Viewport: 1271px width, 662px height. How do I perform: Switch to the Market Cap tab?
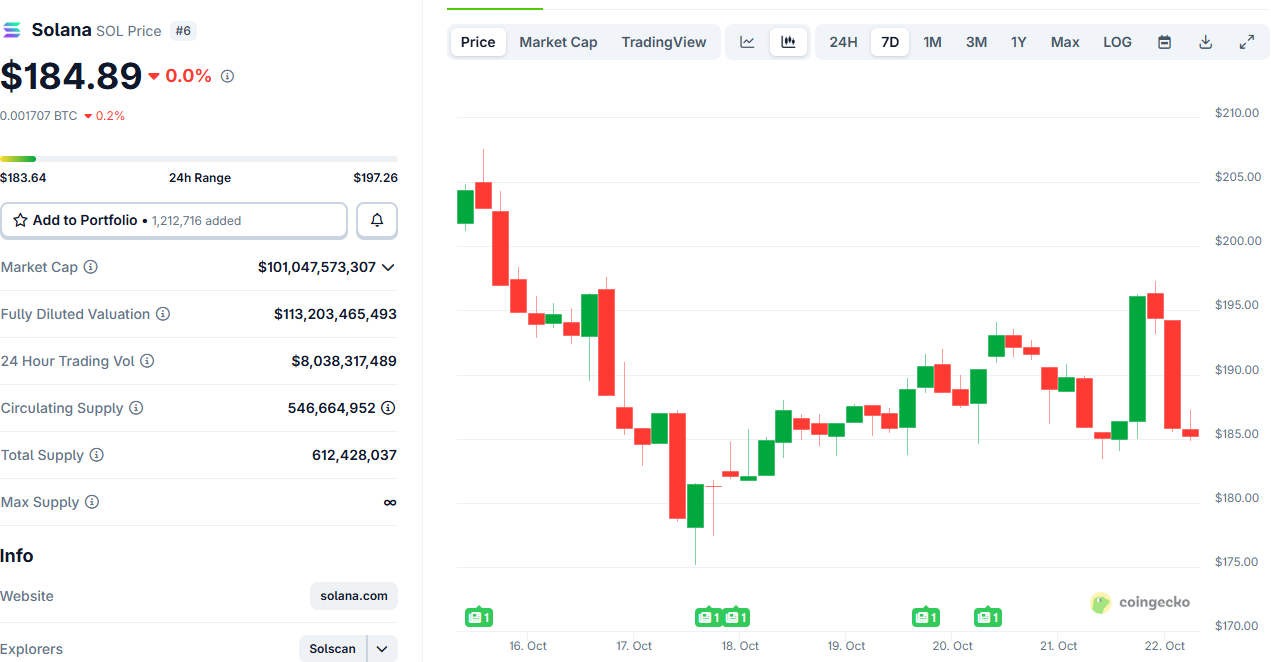tap(558, 42)
